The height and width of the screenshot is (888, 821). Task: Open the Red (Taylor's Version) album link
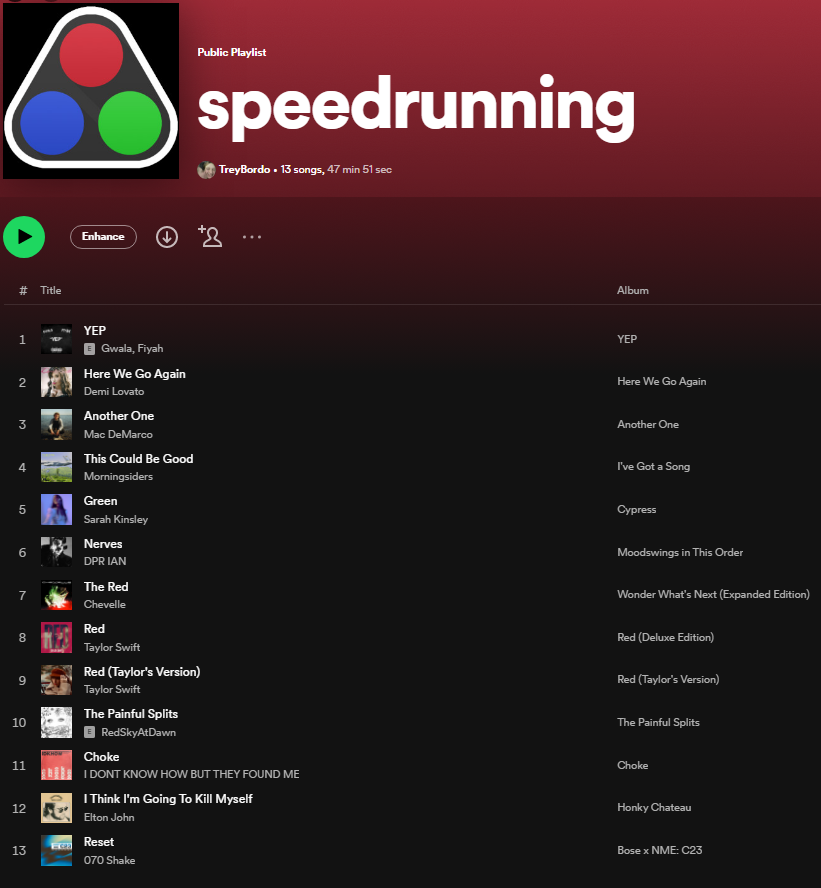pyautogui.click(x=668, y=679)
